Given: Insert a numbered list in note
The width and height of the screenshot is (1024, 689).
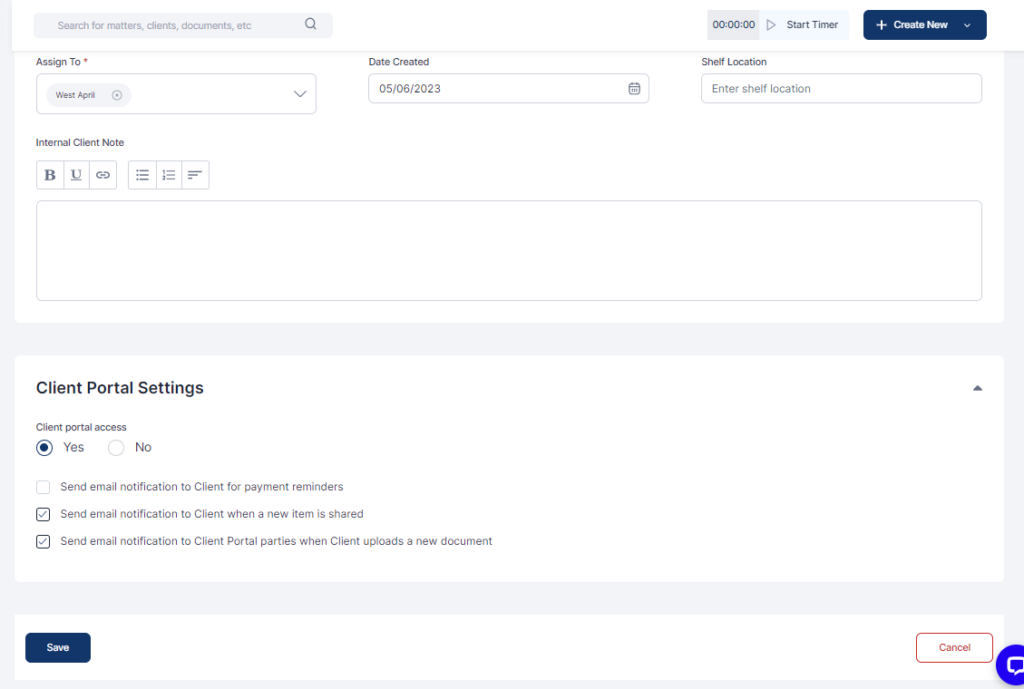Looking at the screenshot, I should (x=169, y=175).
